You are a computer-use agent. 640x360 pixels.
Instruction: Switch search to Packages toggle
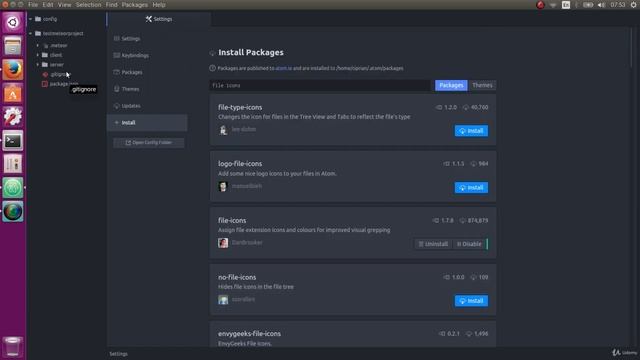tap(451, 85)
